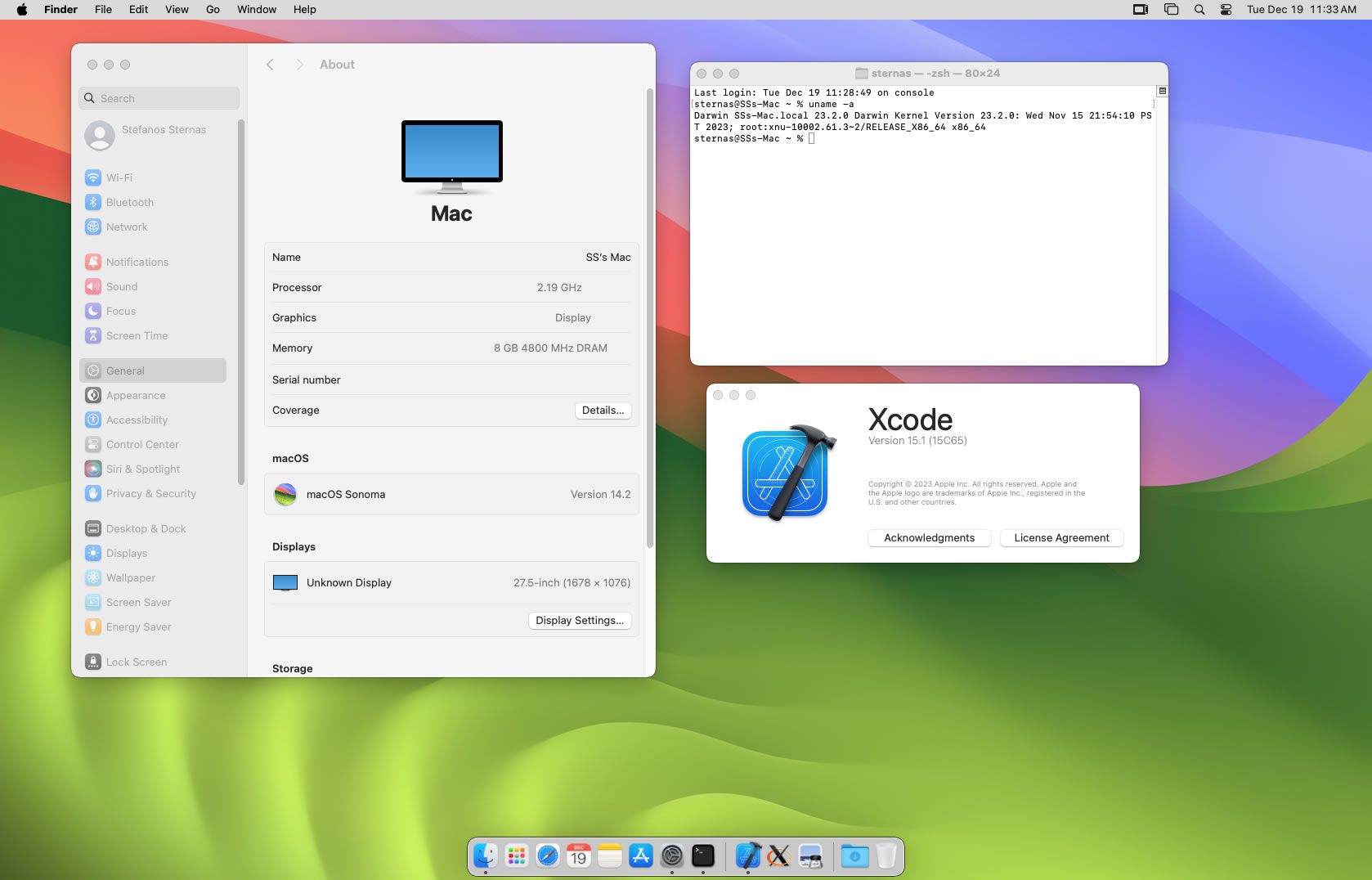Open Screen Saver settings

tap(153, 602)
